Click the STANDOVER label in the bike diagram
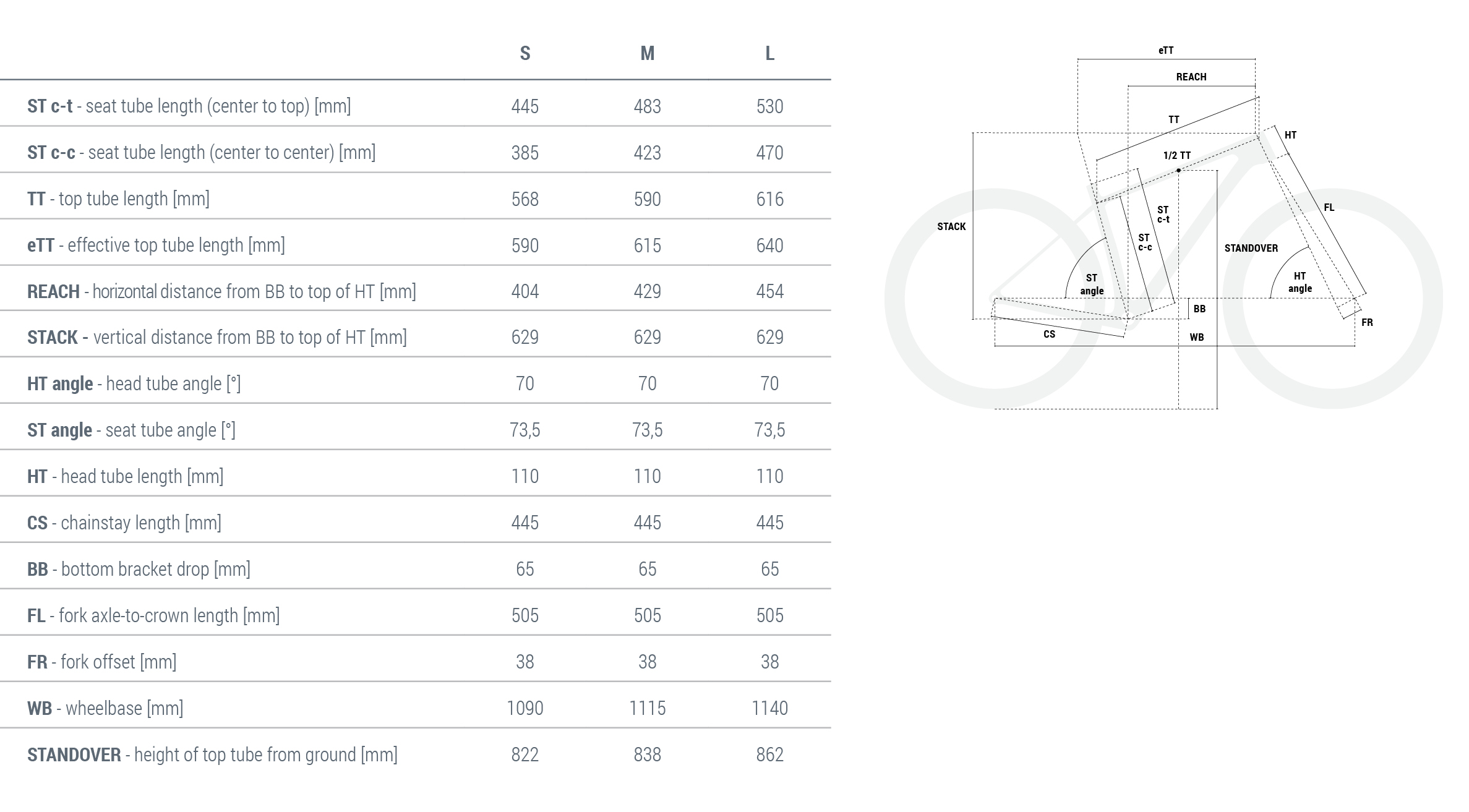1469x812 pixels. (1251, 249)
